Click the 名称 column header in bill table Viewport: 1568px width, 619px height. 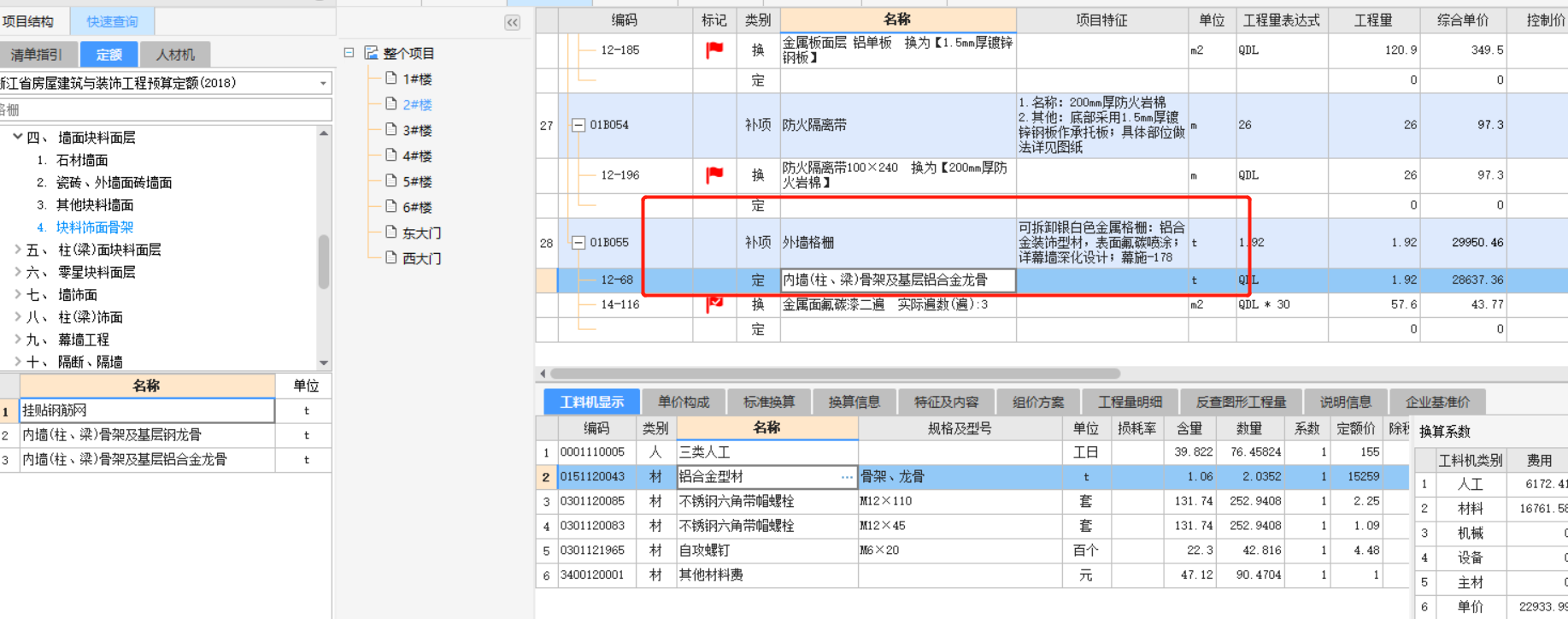click(898, 20)
